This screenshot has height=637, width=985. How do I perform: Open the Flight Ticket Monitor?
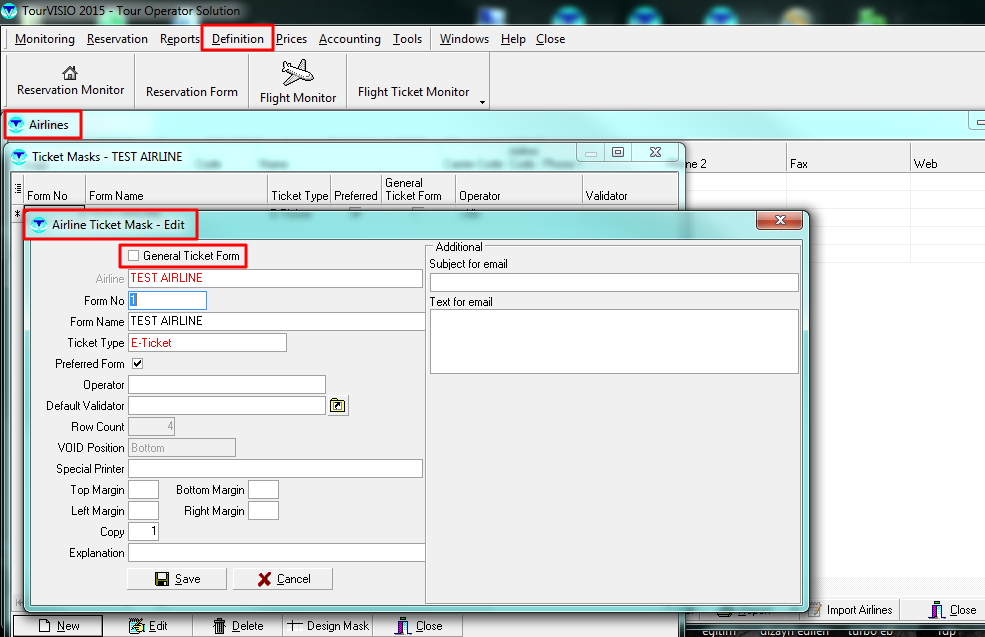pos(413,92)
